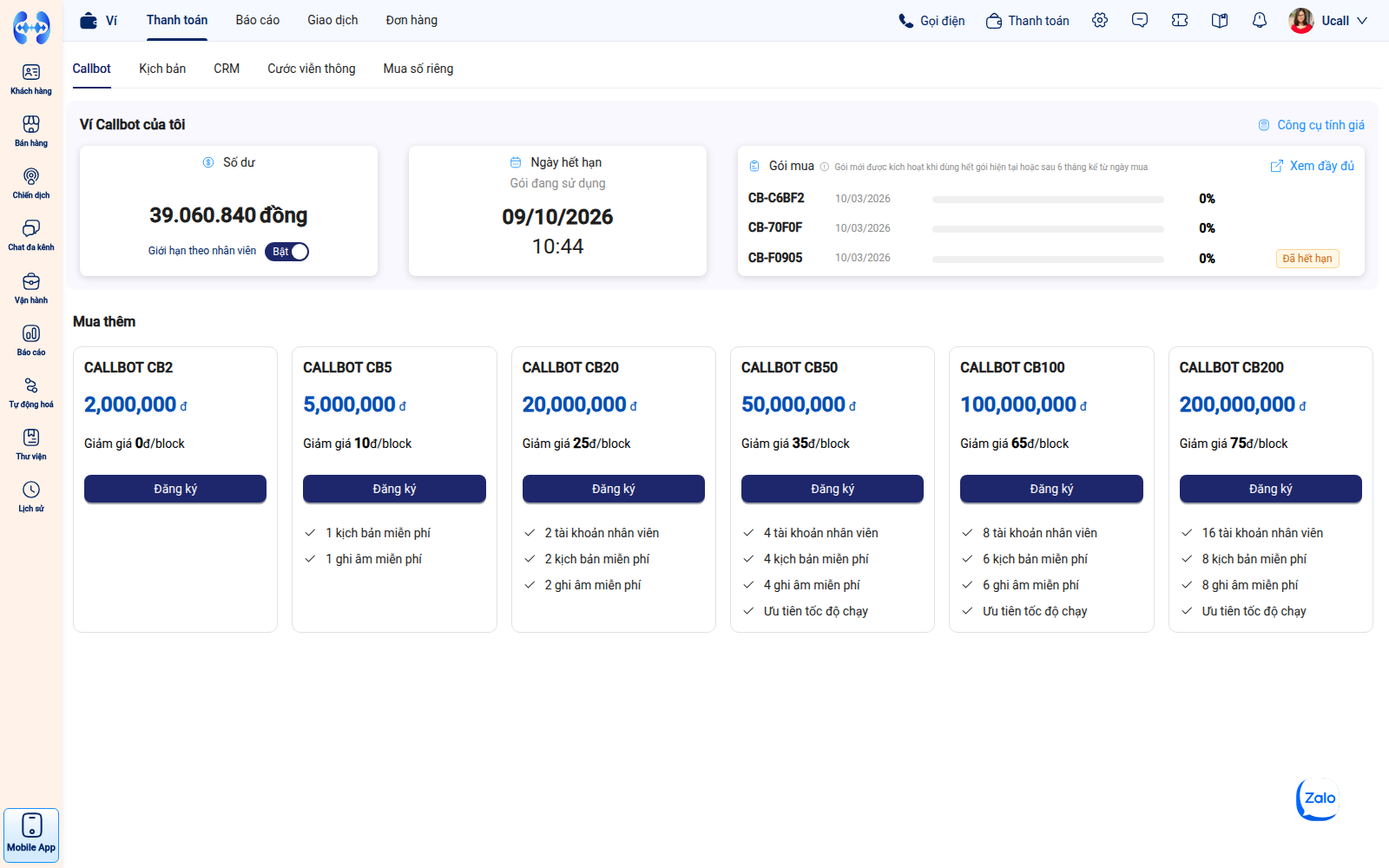The image size is (1389, 868).
Task: Select the CB-C6BF2 package name
Action: pos(776,198)
